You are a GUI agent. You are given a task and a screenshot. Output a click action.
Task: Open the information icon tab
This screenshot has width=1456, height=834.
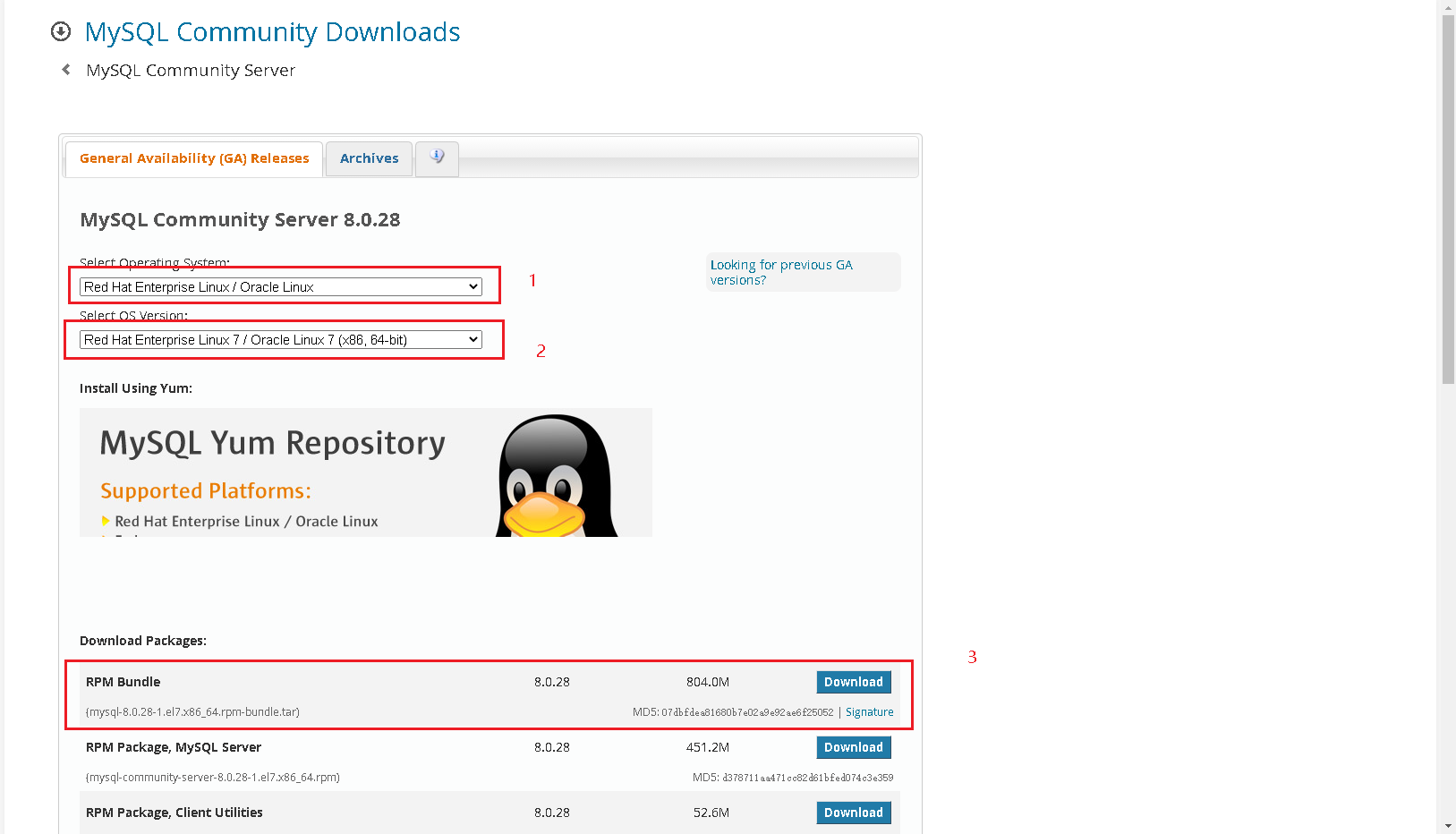click(437, 158)
